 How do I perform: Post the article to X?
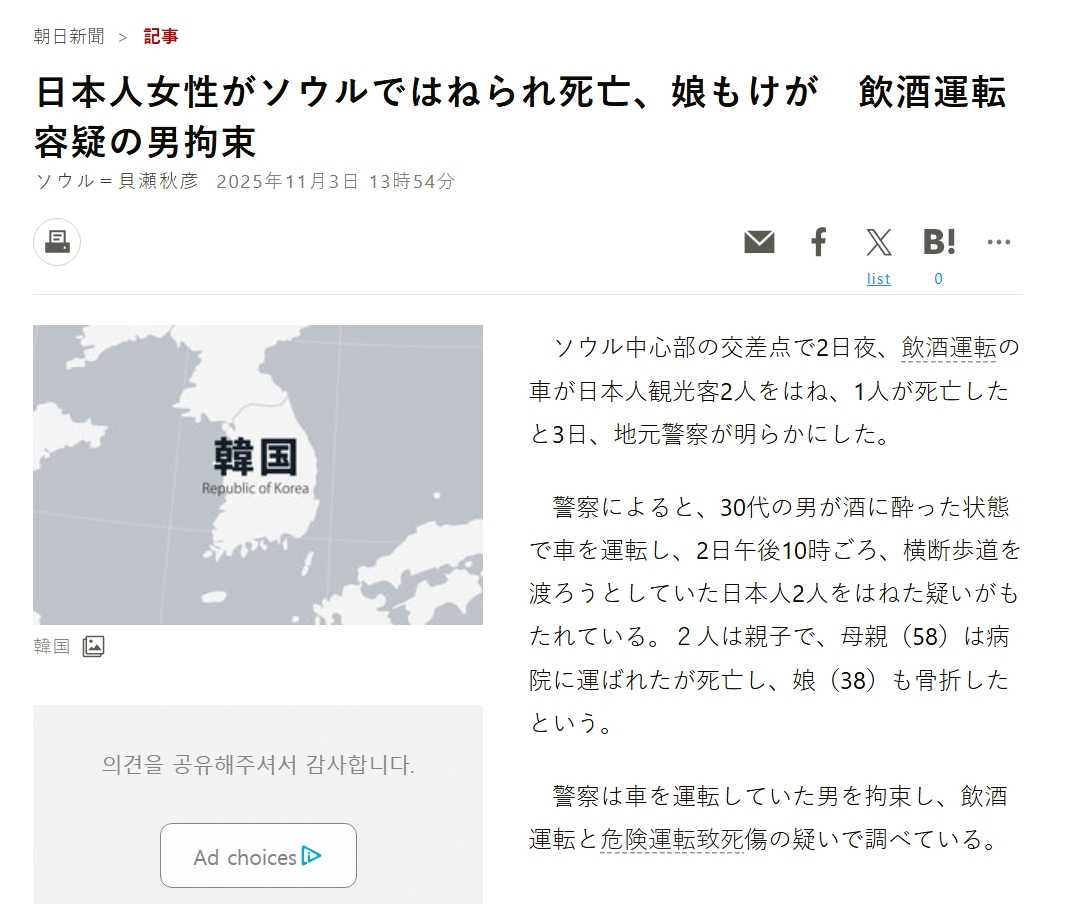pos(878,242)
